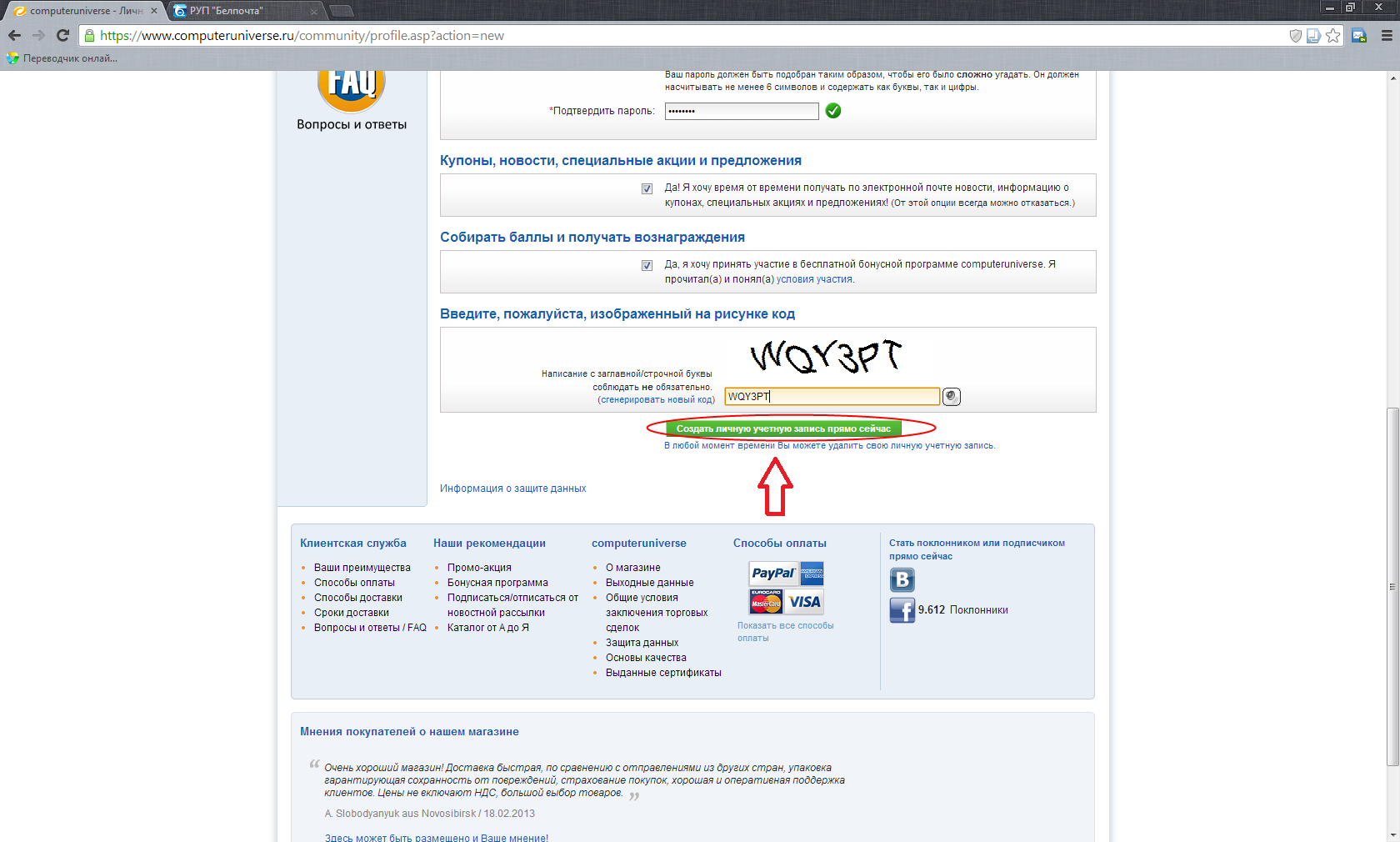Image resolution: width=1400 pixels, height=842 pixels.
Task: Open the Facebook fan page icon
Action: [x=902, y=610]
